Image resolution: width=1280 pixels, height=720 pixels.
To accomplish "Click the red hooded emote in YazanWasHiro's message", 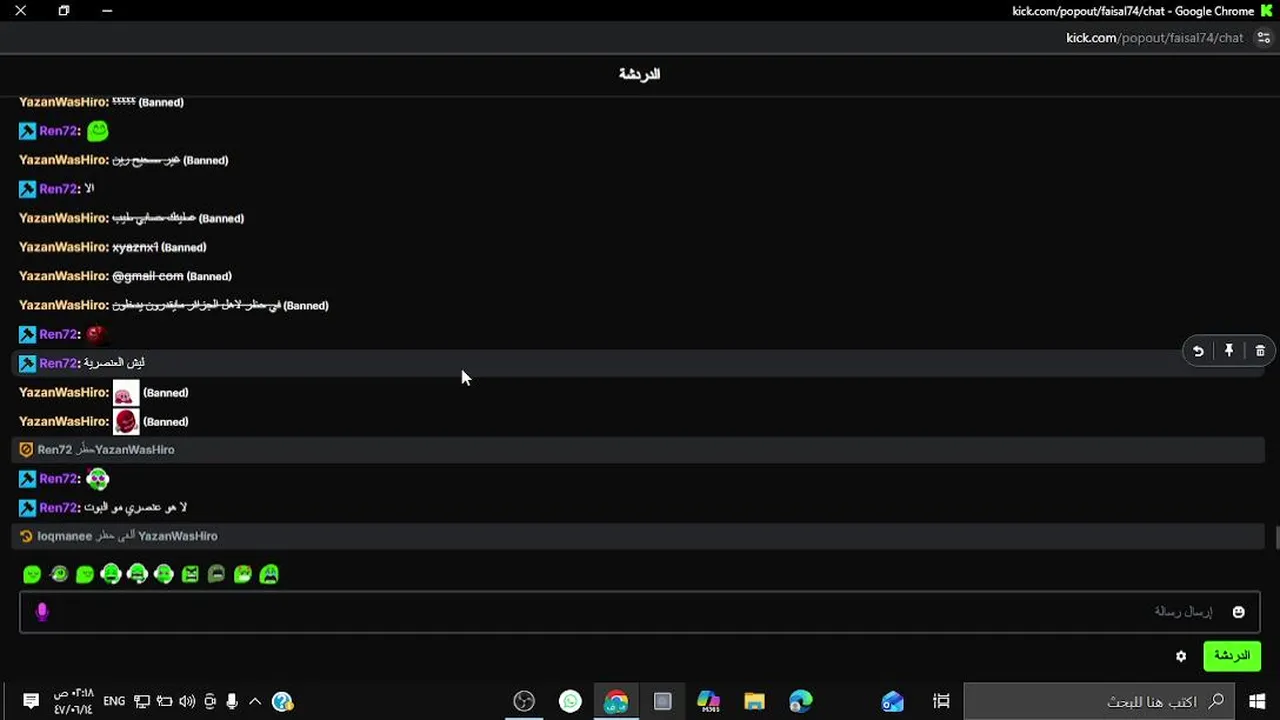I will (x=126, y=422).
